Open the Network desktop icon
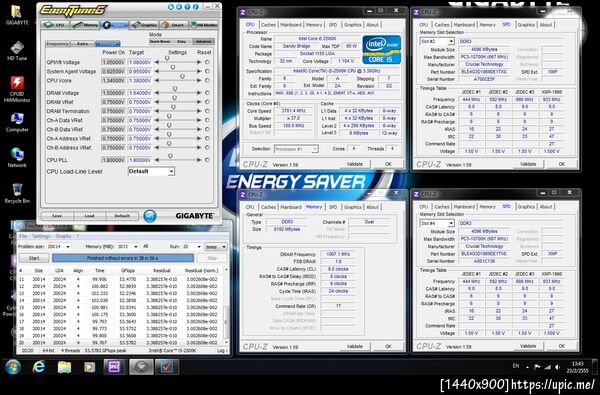This screenshot has height=395, width=600. tap(17, 158)
